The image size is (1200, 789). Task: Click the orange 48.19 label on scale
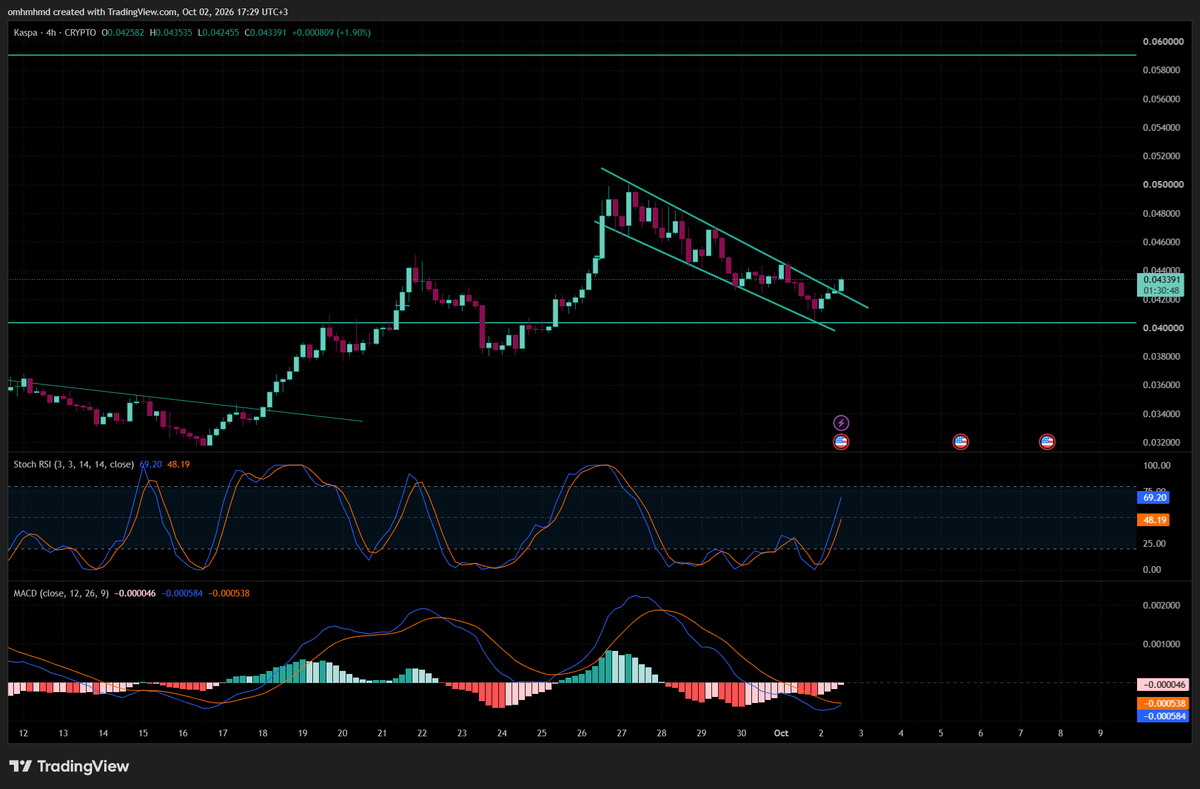(x=1155, y=520)
